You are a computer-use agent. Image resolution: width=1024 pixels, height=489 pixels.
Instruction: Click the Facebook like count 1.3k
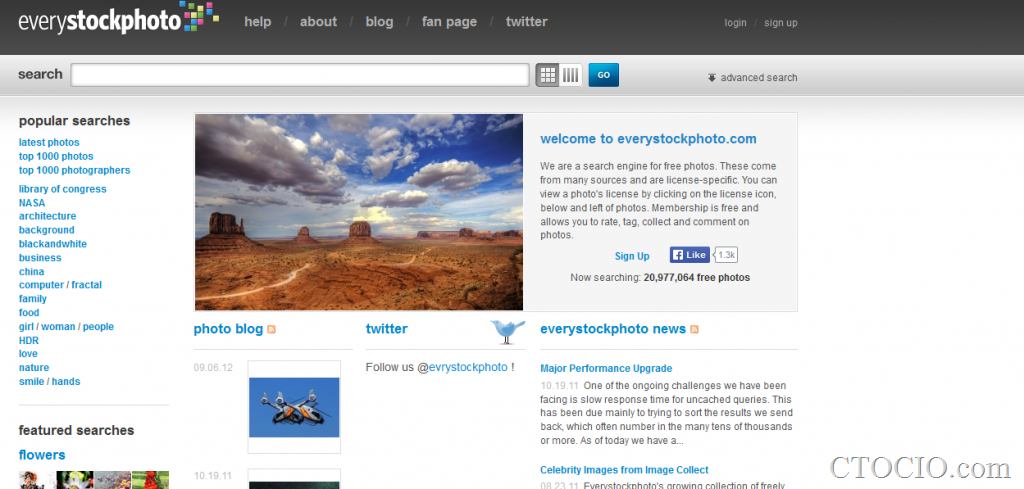tap(726, 255)
